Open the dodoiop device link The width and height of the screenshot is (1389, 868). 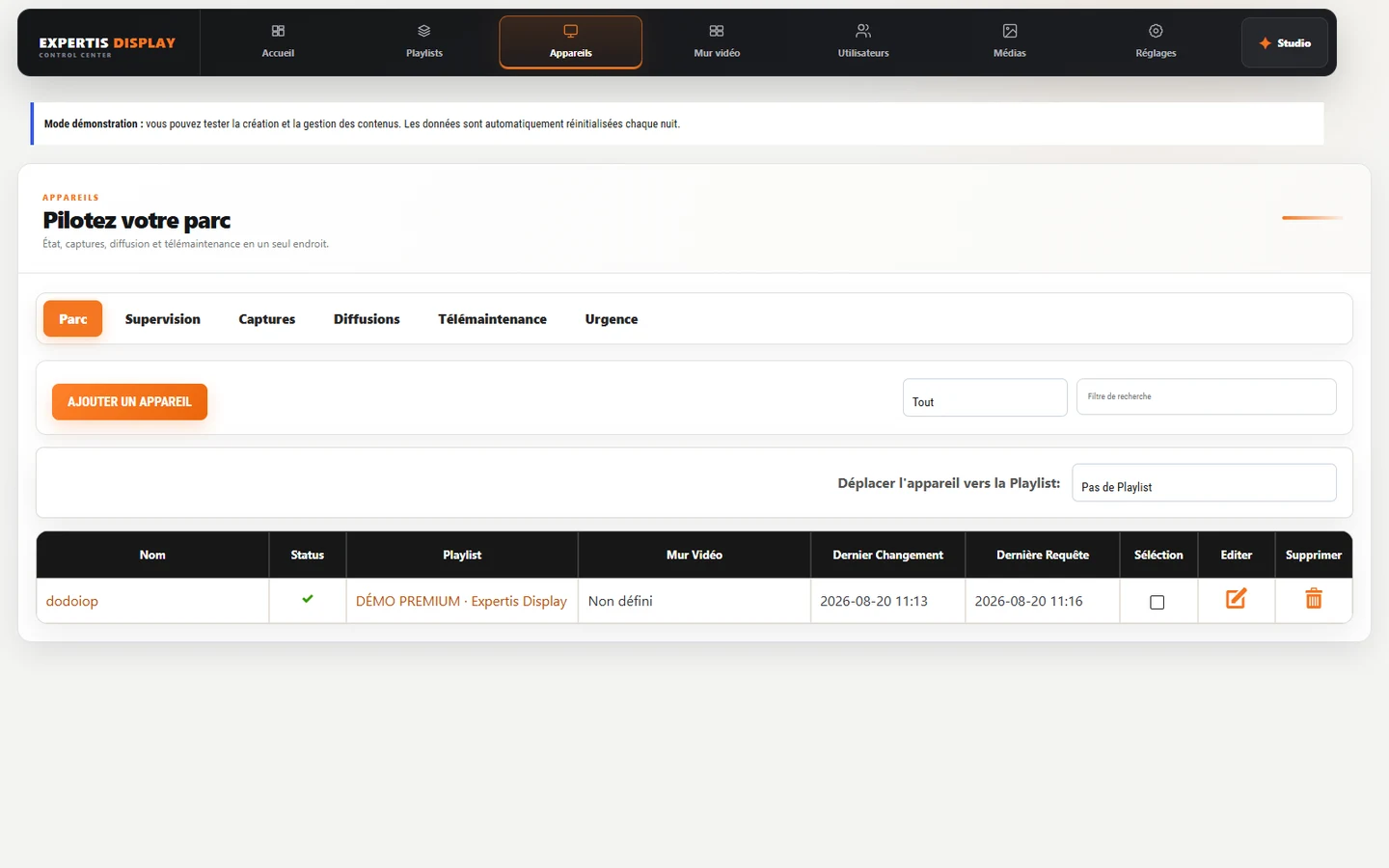[x=72, y=601]
